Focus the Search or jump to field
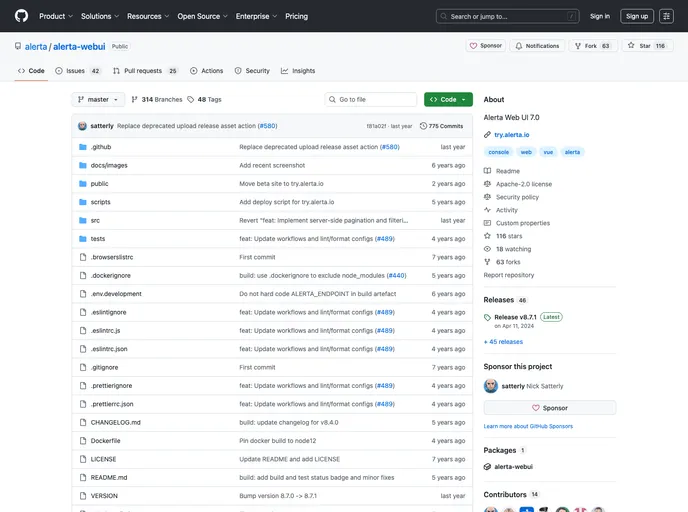The height and width of the screenshot is (512, 688). (x=507, y=16)
